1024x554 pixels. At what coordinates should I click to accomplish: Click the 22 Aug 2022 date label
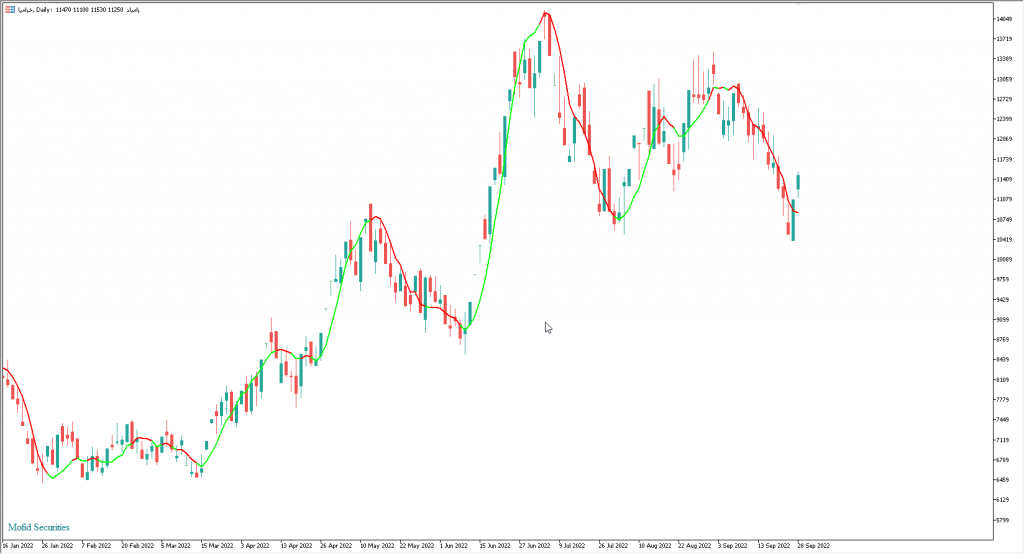point(694,546)
